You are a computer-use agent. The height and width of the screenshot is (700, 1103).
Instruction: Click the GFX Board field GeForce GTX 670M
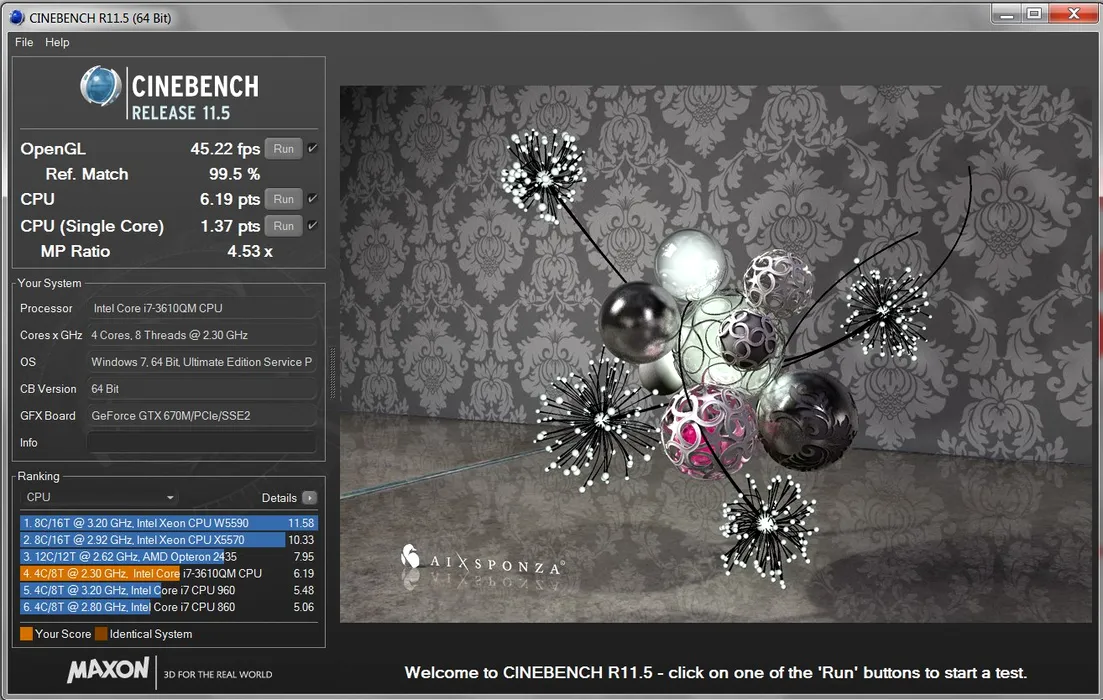pos(201,415)
